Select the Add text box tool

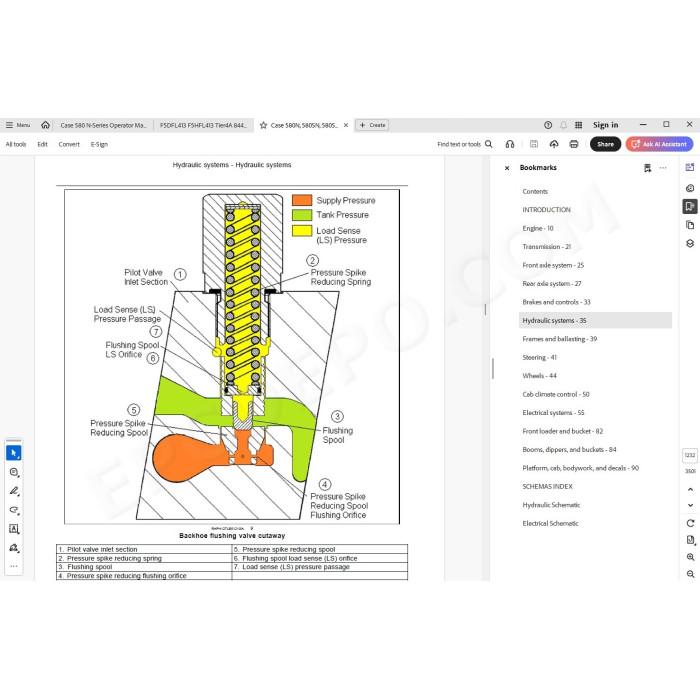pos(14,529)
